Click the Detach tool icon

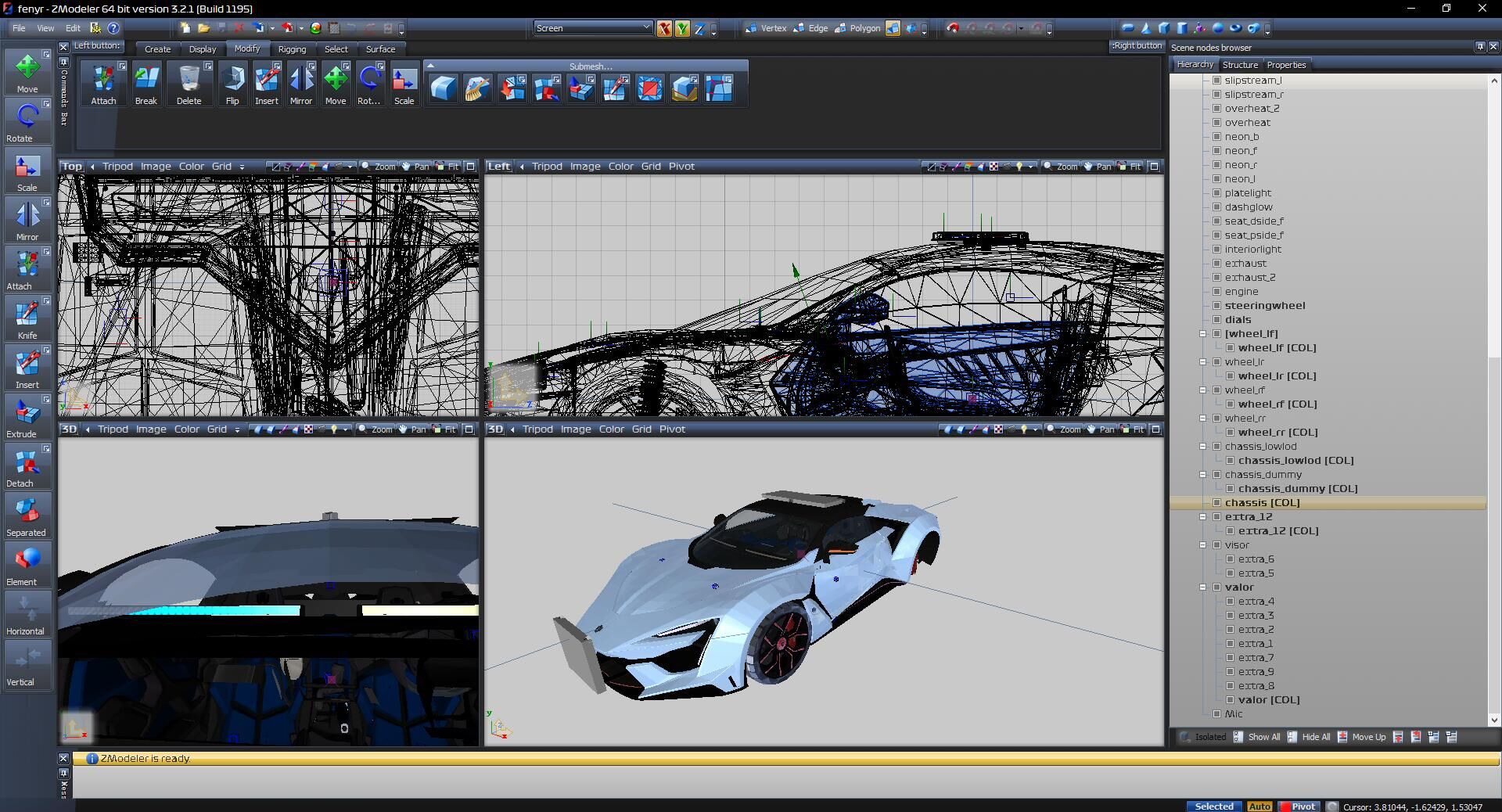[27, 465]
